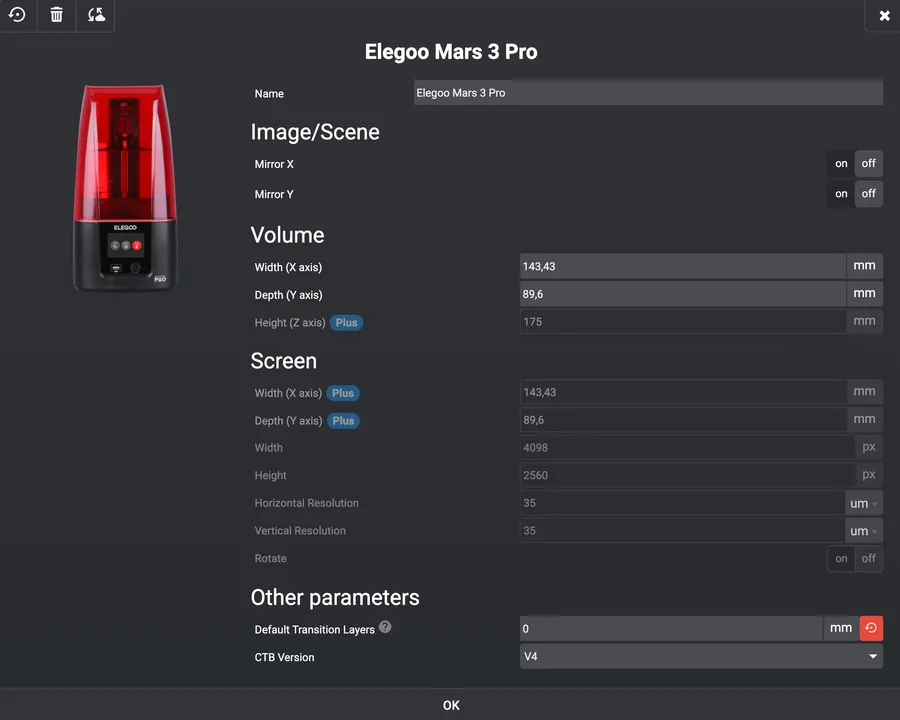The image size is (900, 720).
Task: Click the screen Height pixel field 2560
Action: (x=687, y=475)
